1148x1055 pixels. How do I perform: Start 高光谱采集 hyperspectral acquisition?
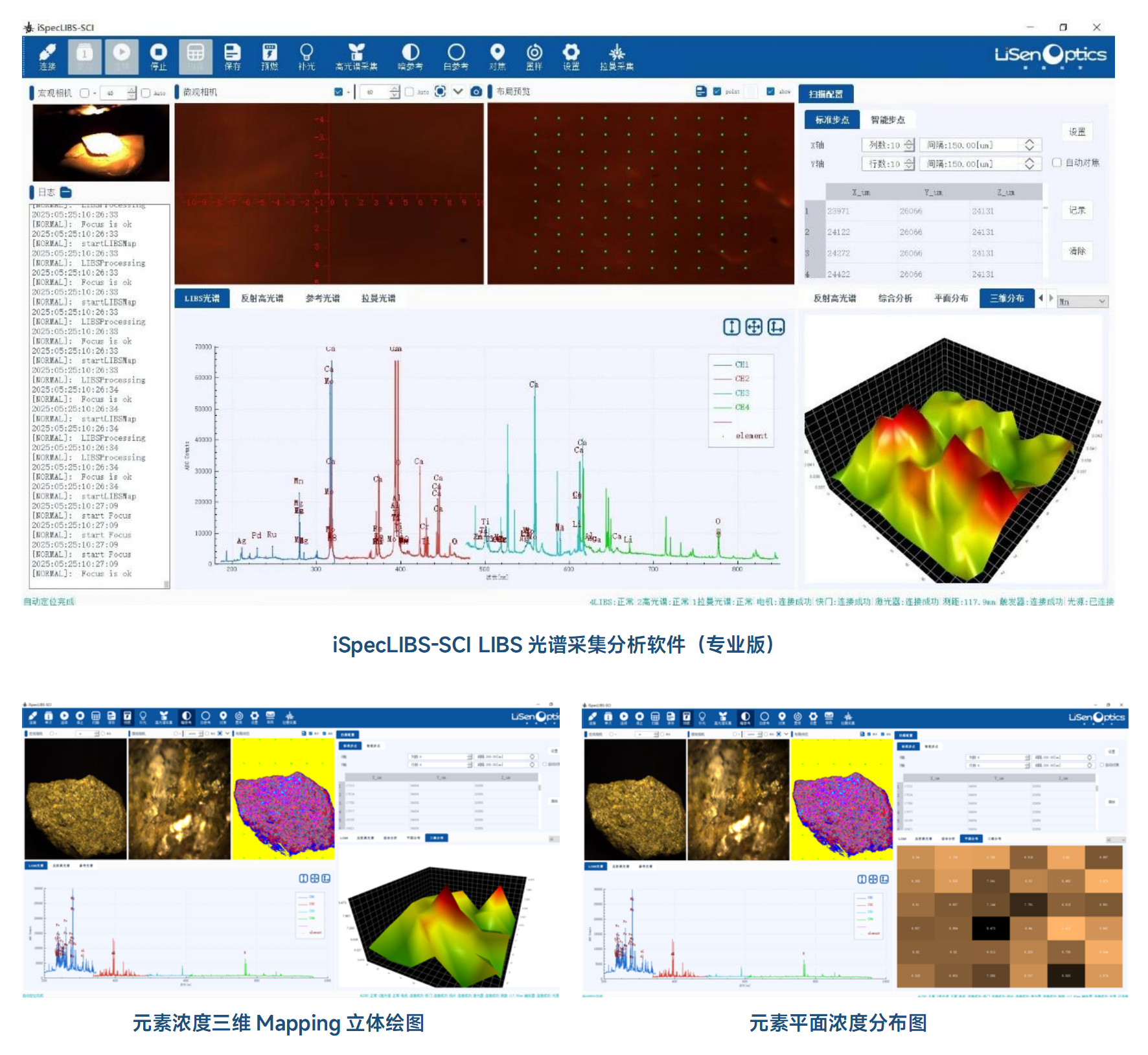pos(356,56)
